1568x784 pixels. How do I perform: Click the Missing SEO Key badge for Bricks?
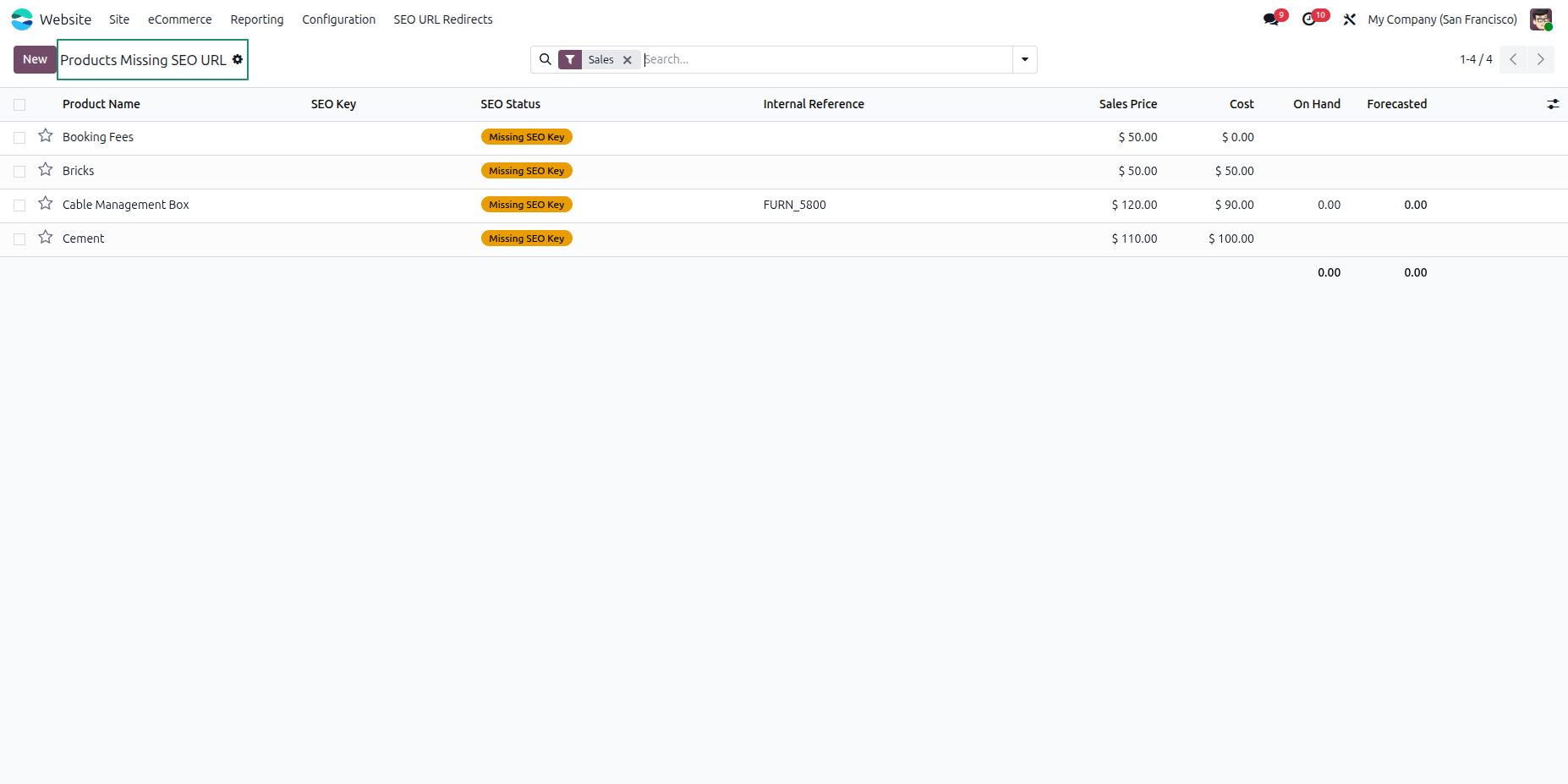click(527, 171)
